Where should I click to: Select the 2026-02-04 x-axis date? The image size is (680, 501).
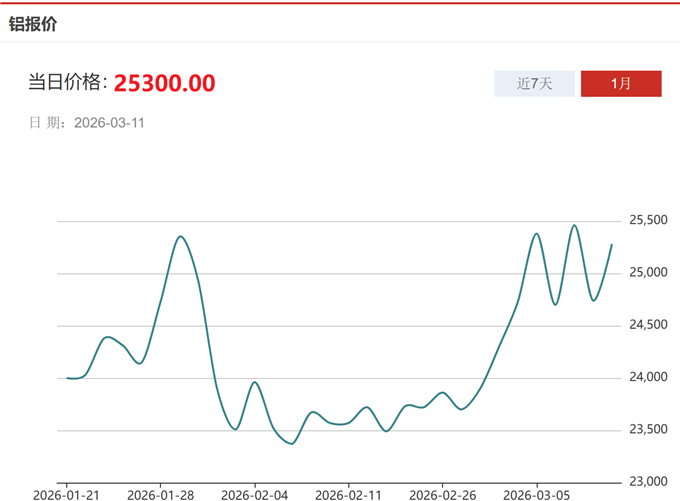[254, 494]
